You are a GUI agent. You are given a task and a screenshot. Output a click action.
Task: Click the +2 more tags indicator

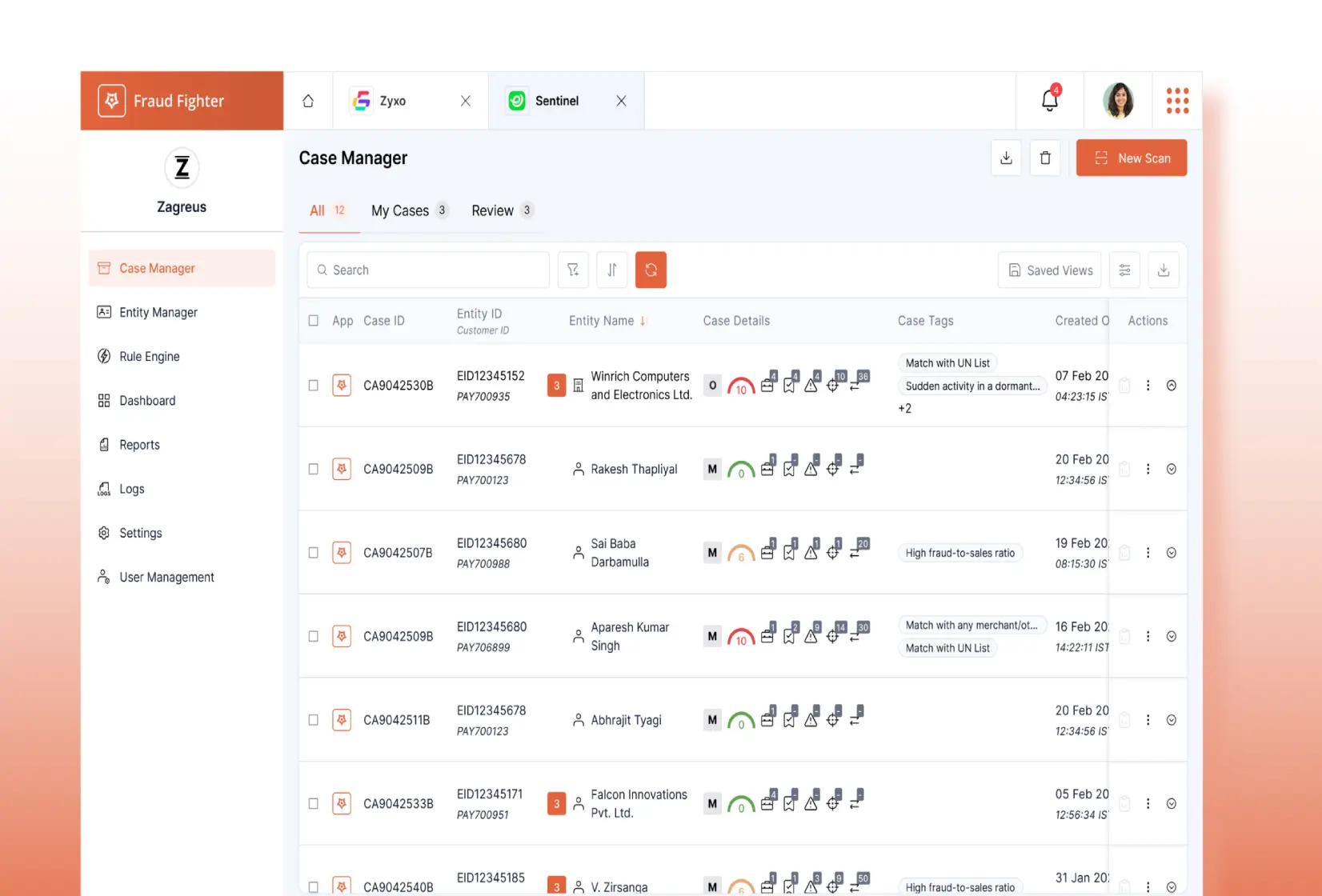point(904,409)
